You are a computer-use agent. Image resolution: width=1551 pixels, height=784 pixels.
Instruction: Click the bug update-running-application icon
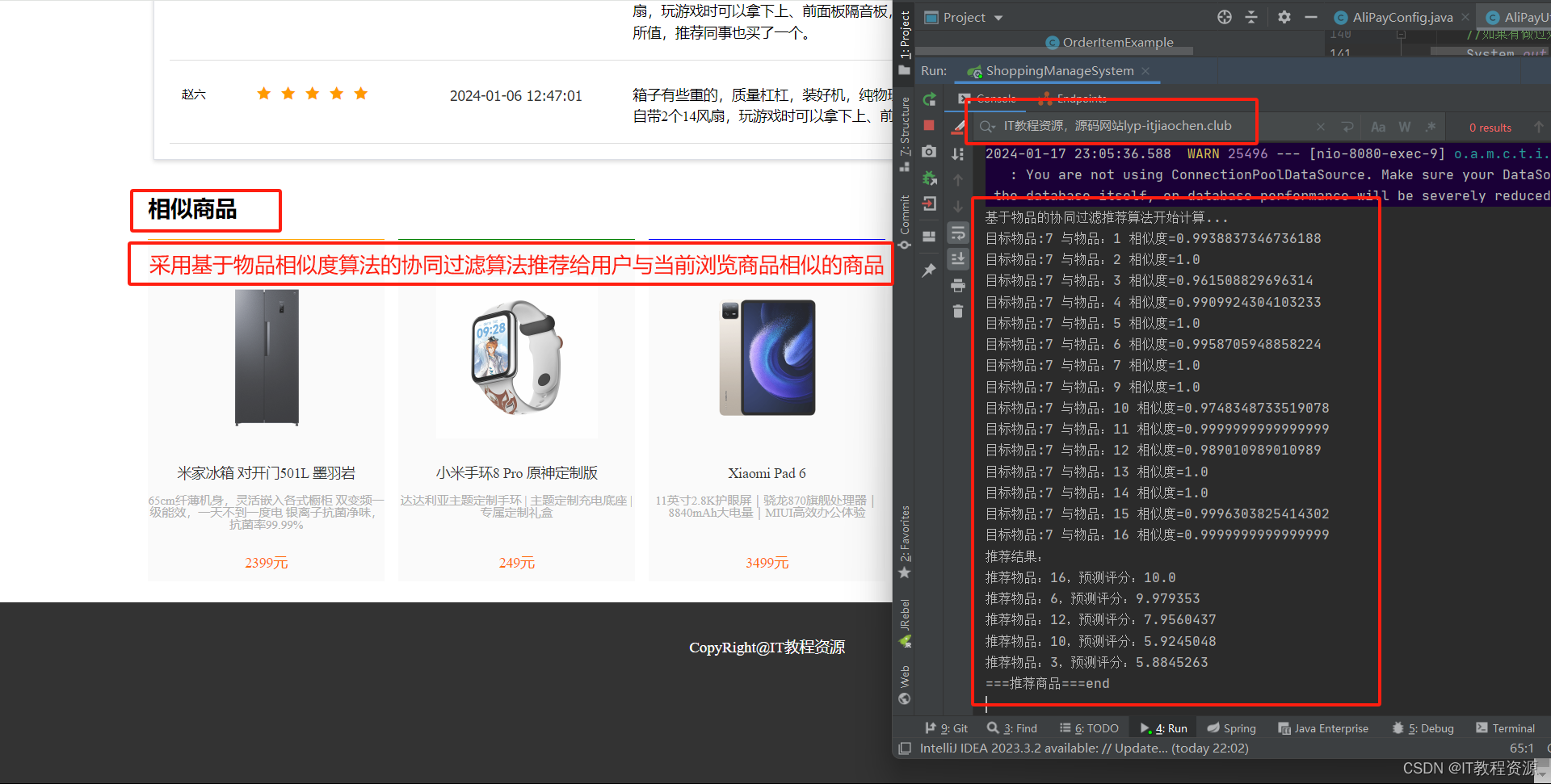pyautogui.click(x=929, y=178)
